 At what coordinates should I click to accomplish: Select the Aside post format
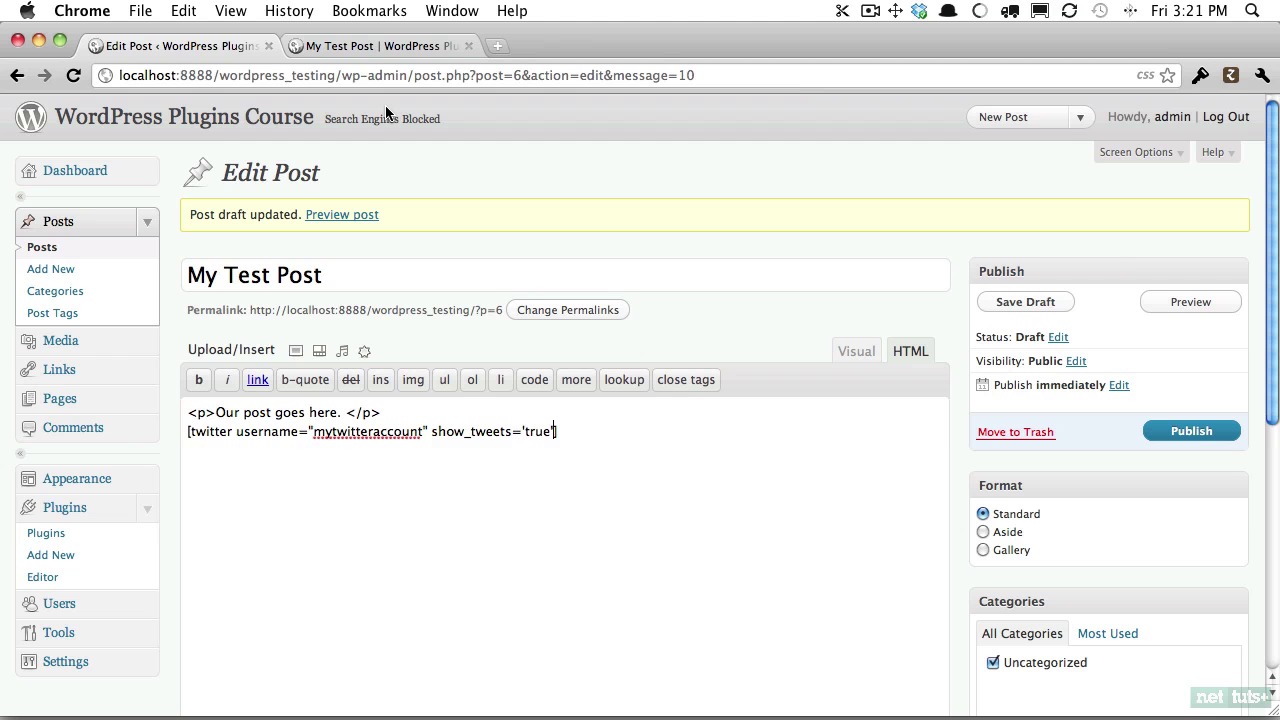point(983,532)
